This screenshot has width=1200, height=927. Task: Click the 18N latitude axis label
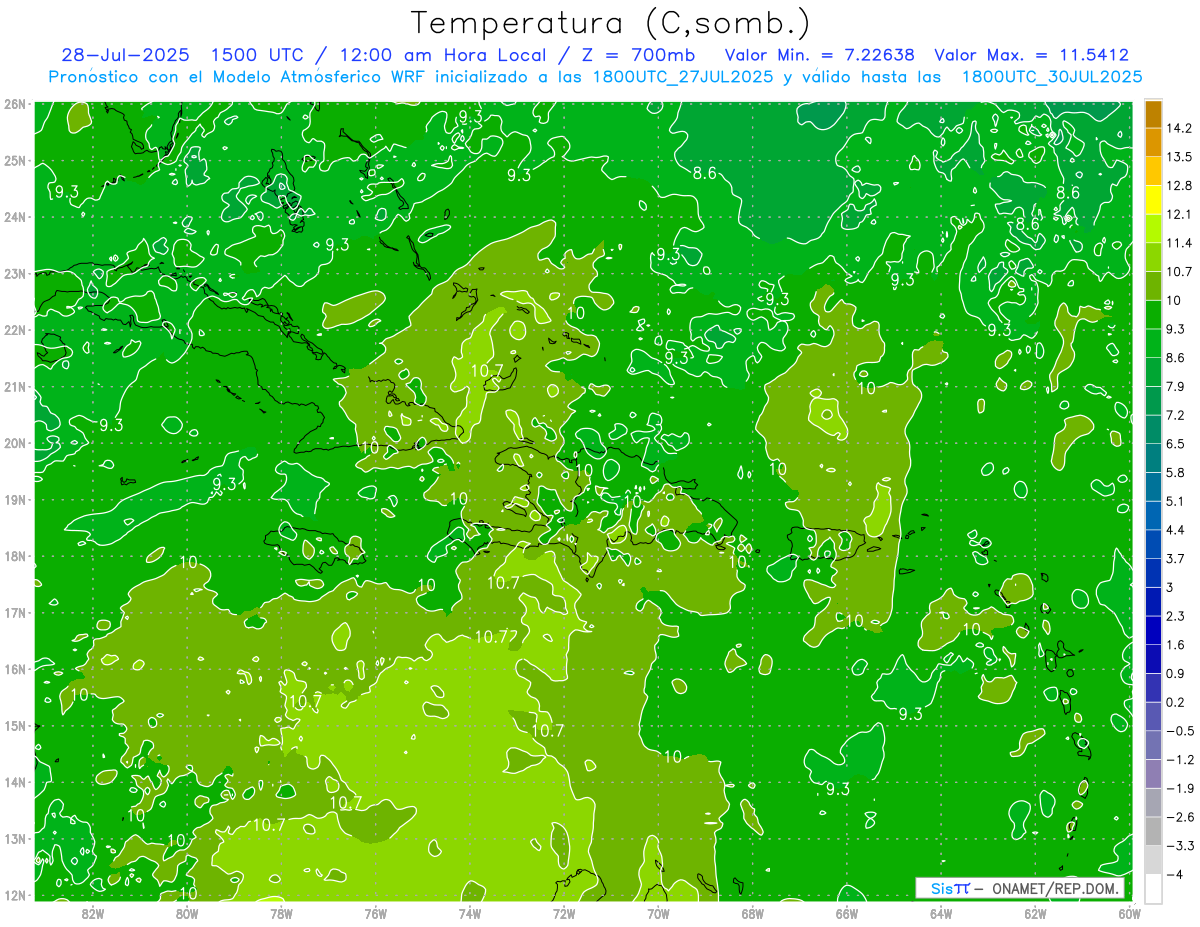[x=15, y=556]
